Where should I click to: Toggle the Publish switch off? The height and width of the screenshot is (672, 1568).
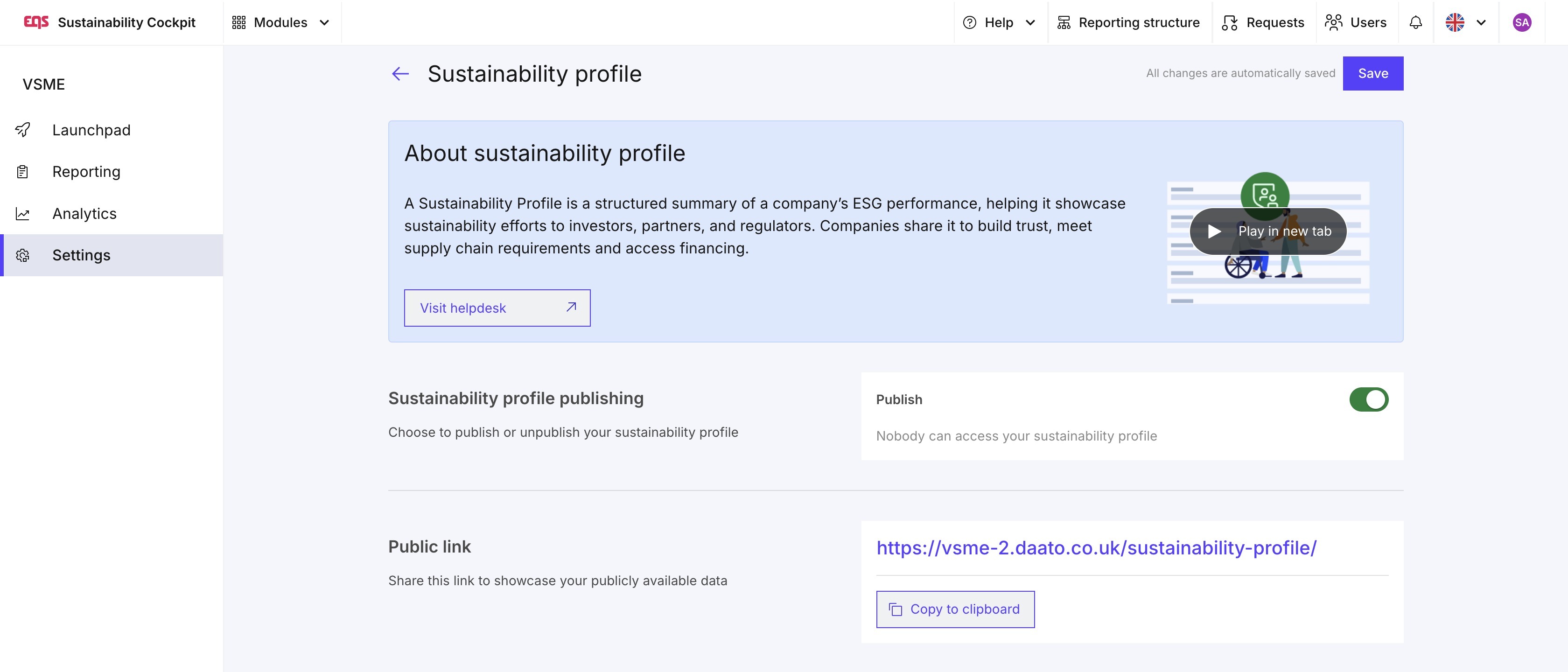(x=1368, y=399)
